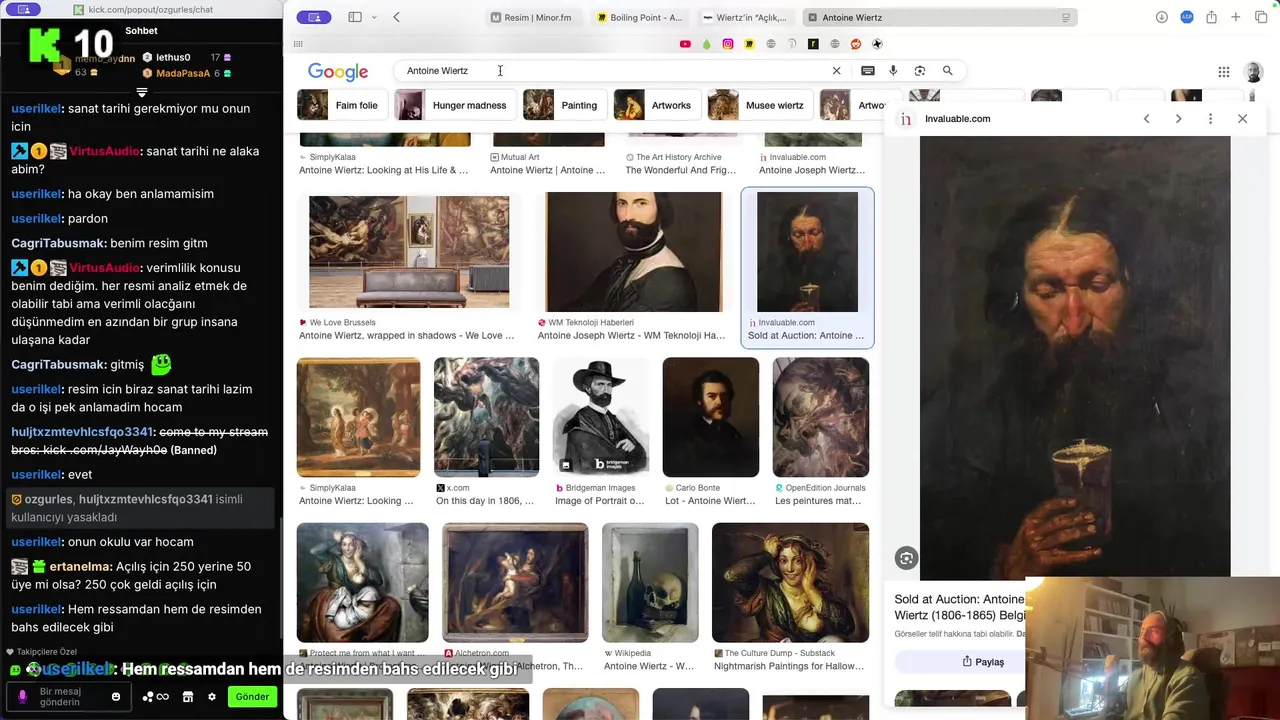1280x720 pixels.
Task: Filter by Musee wiertz chip
Action: (x=759, y=105)
